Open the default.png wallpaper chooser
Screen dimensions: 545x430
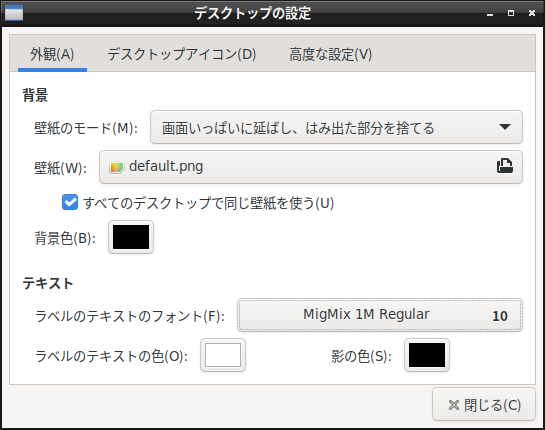[311, 167]
